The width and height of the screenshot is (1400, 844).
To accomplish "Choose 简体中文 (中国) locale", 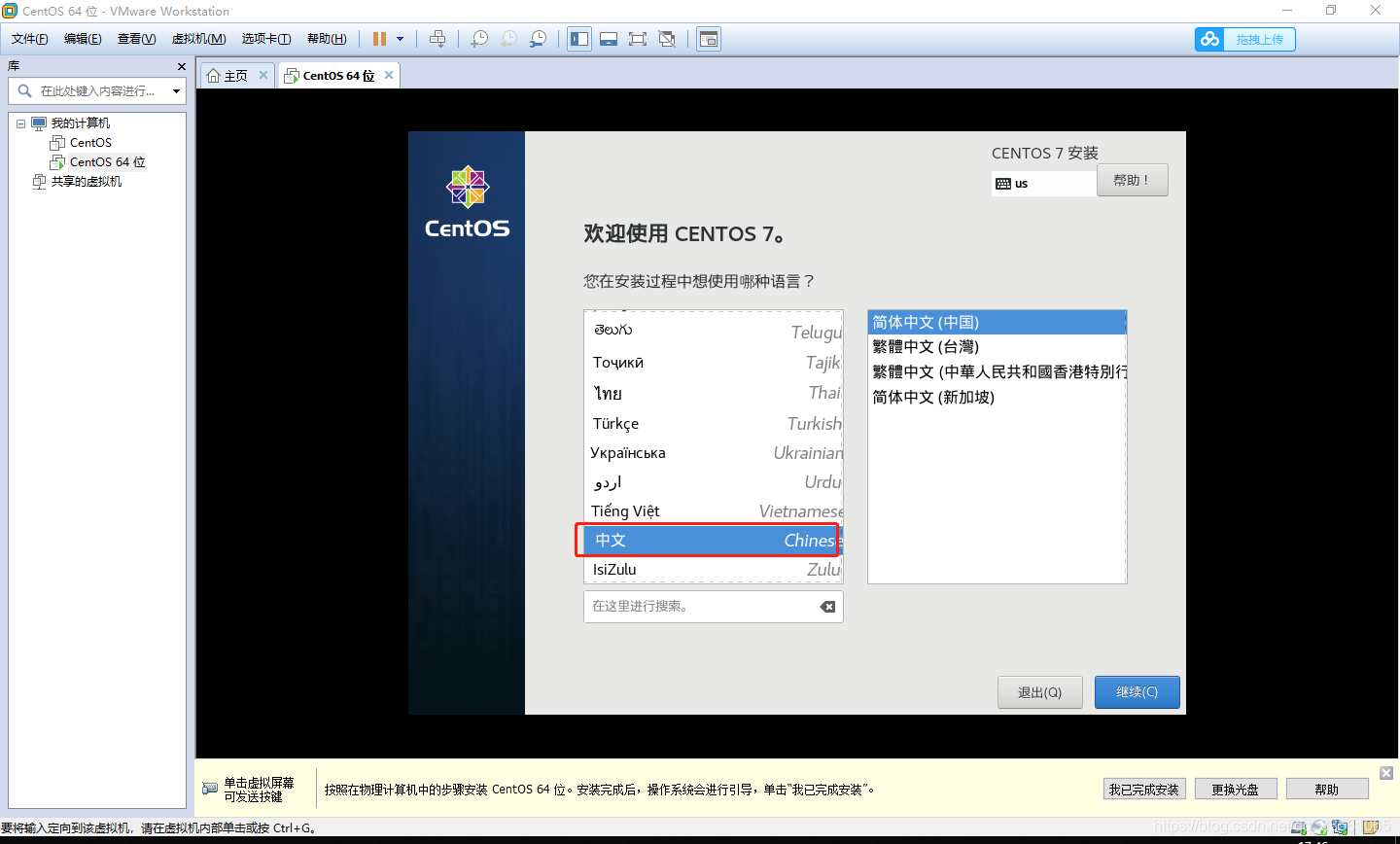I will click(x=997, y=322).
